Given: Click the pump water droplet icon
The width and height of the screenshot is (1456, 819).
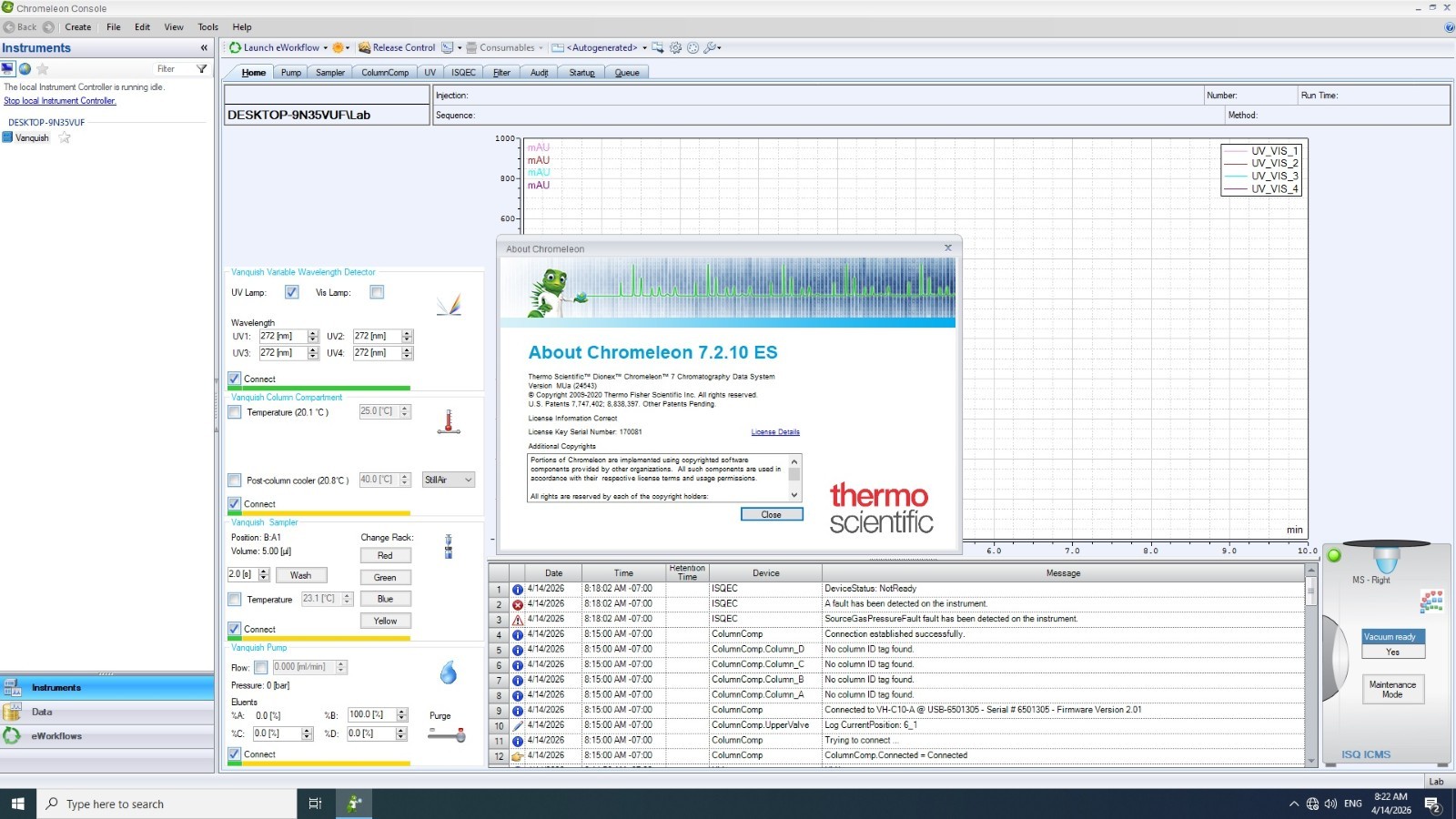Looking at the screenshot, I should click(x=448, y=672).
